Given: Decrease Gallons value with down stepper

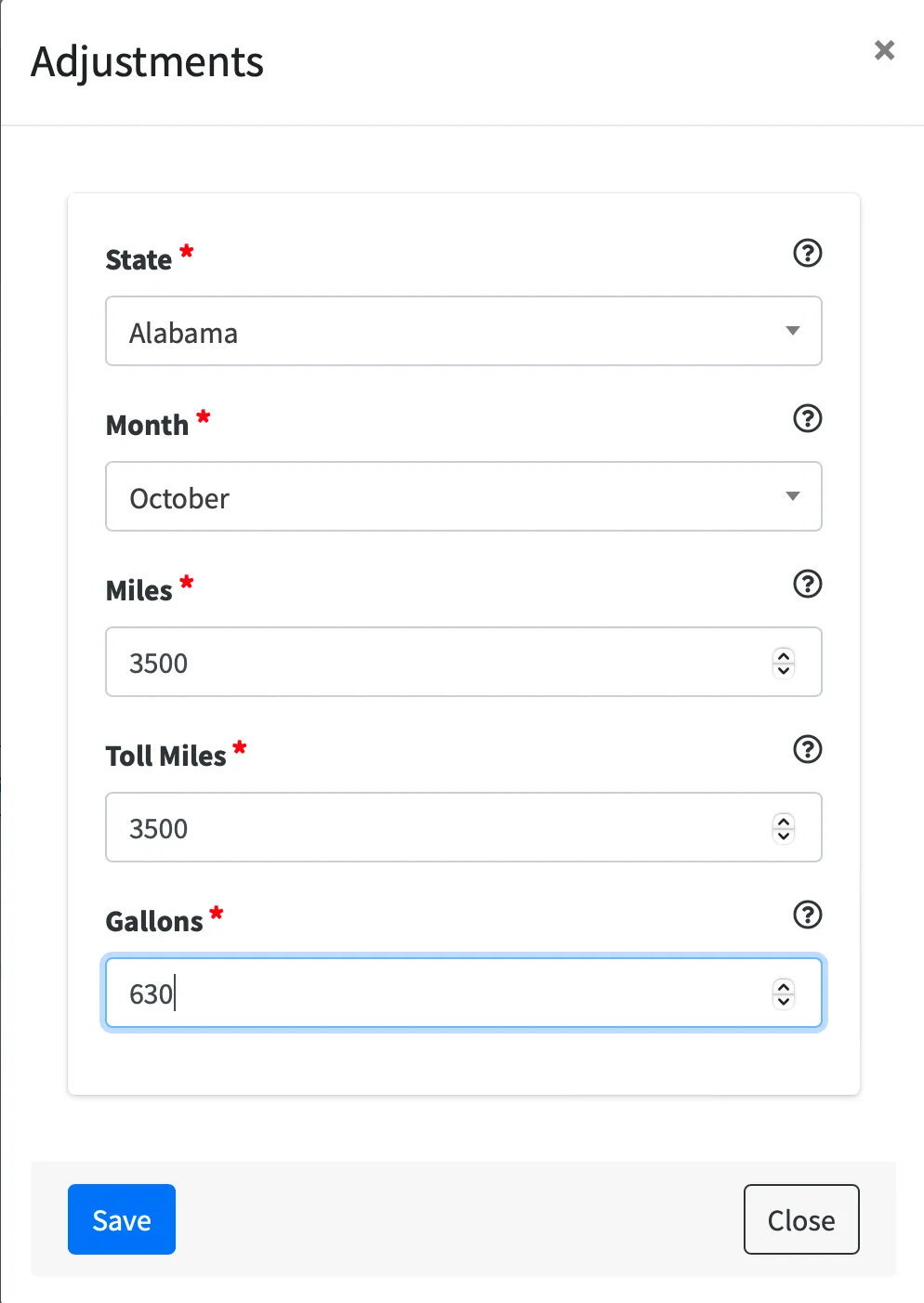Looking at the screenshot, I should tap(784, 1001).
